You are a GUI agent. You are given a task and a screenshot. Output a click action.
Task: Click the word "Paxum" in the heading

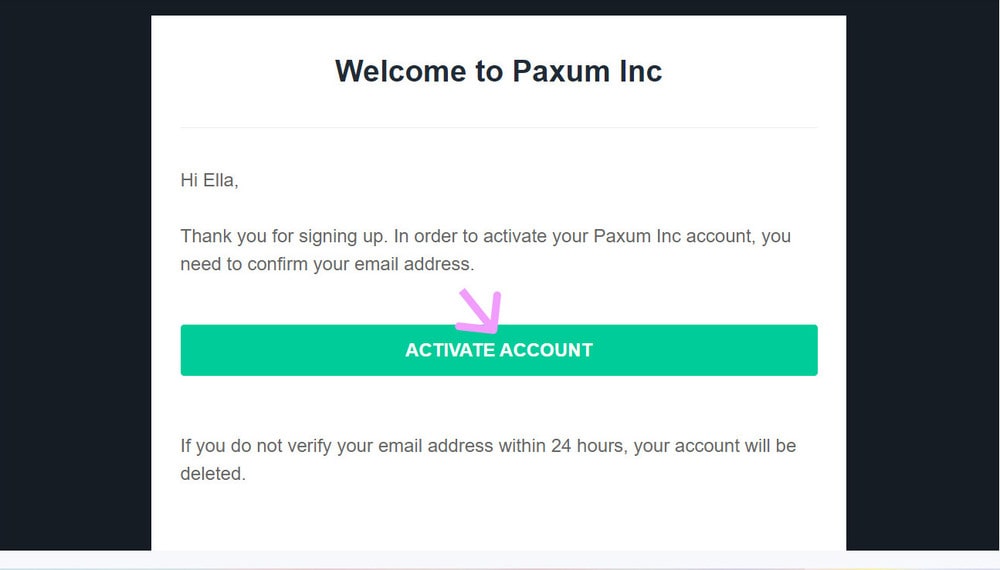point(558,71)
